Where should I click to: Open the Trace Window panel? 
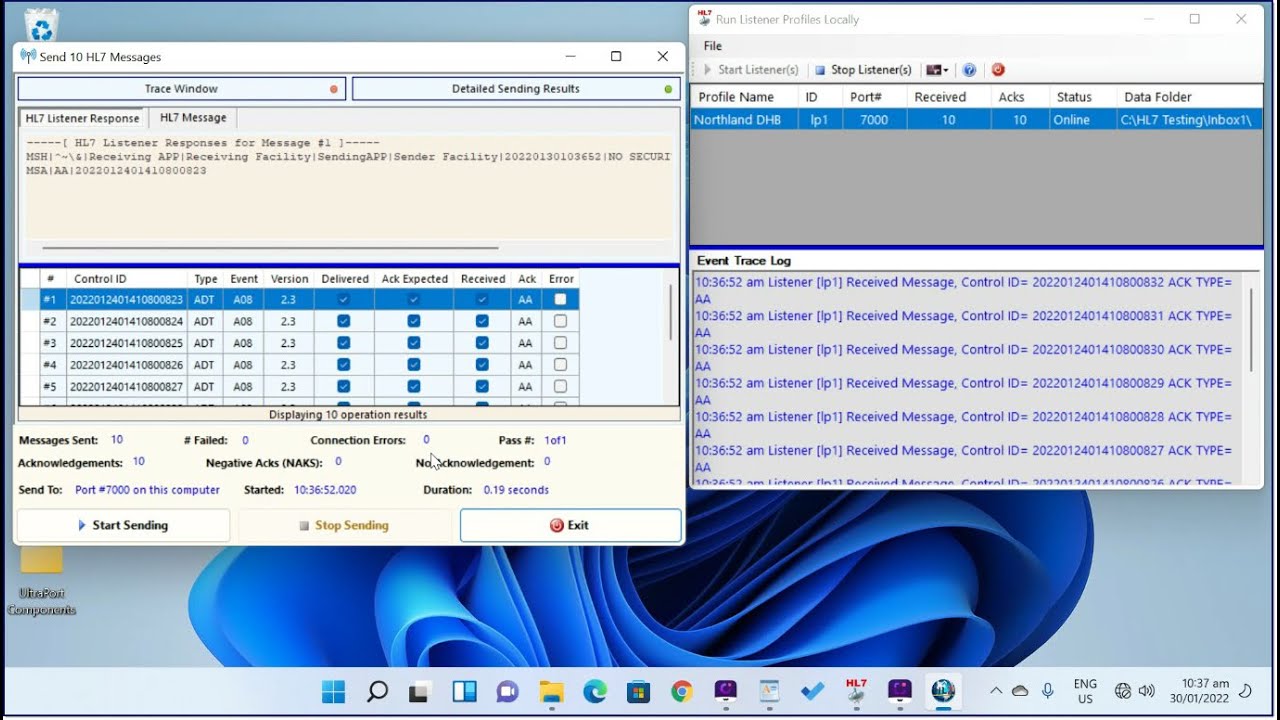[x=182, y=89]
